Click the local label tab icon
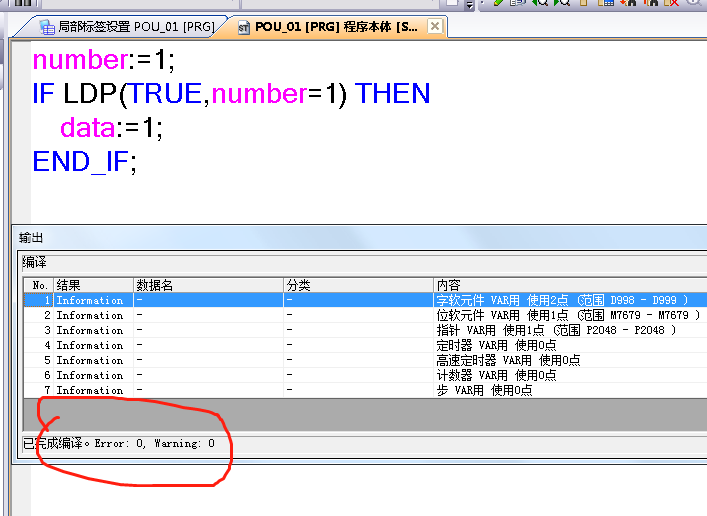The height and width of the screenshot is (516, 707). pyautogui.click(x=47, y=27)
